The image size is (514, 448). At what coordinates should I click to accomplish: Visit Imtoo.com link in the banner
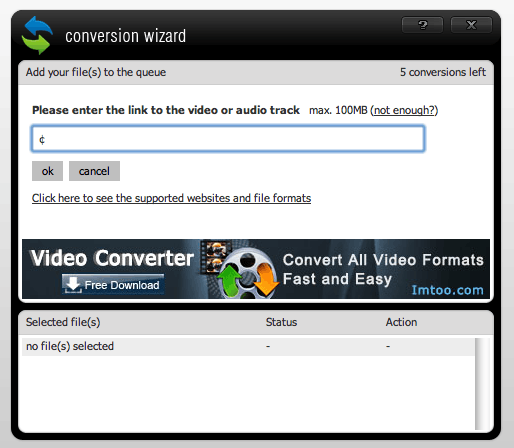click(x=447, y=290)
